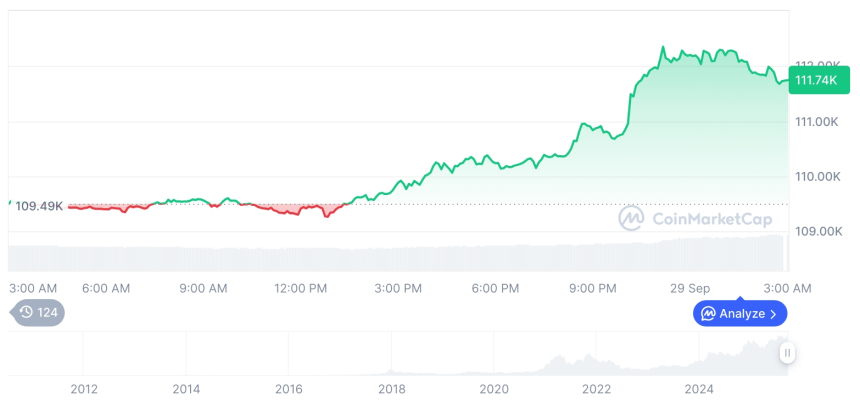Click the 111.00K price axis label
This screenshot has height=401, width=860.
tap(817, 121)
